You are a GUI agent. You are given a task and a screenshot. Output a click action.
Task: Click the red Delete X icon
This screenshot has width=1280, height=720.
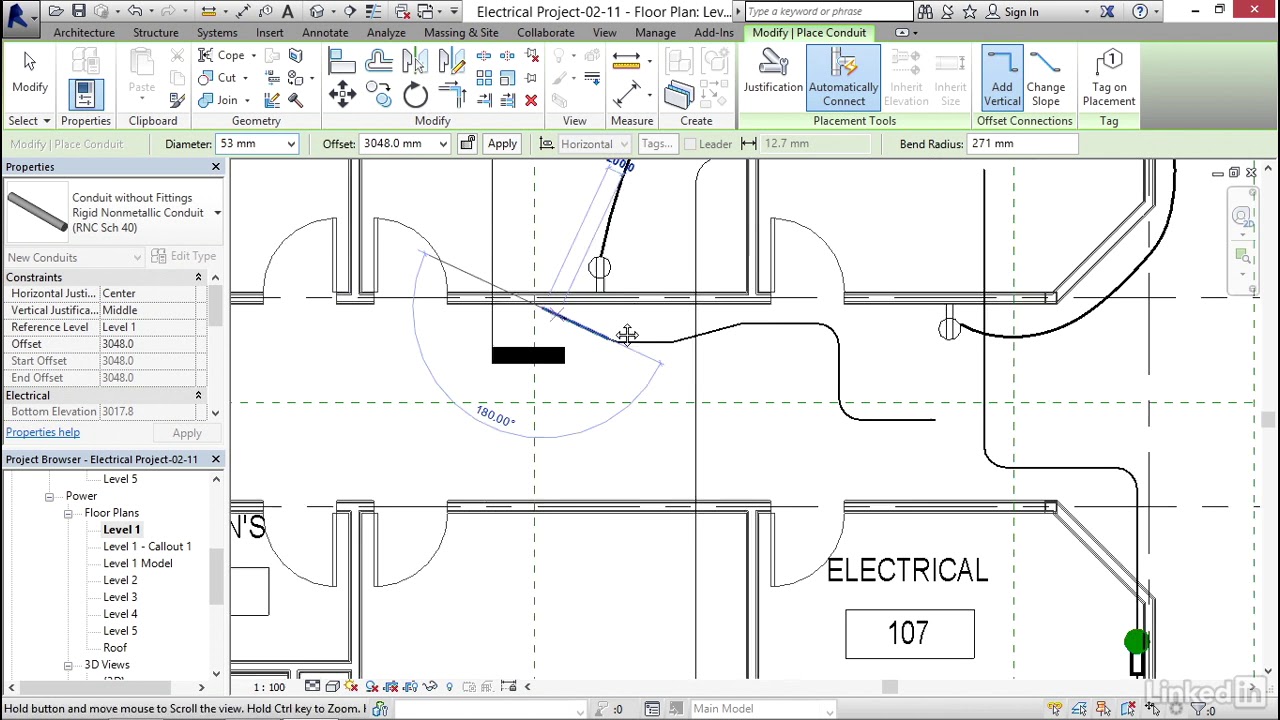531,100
